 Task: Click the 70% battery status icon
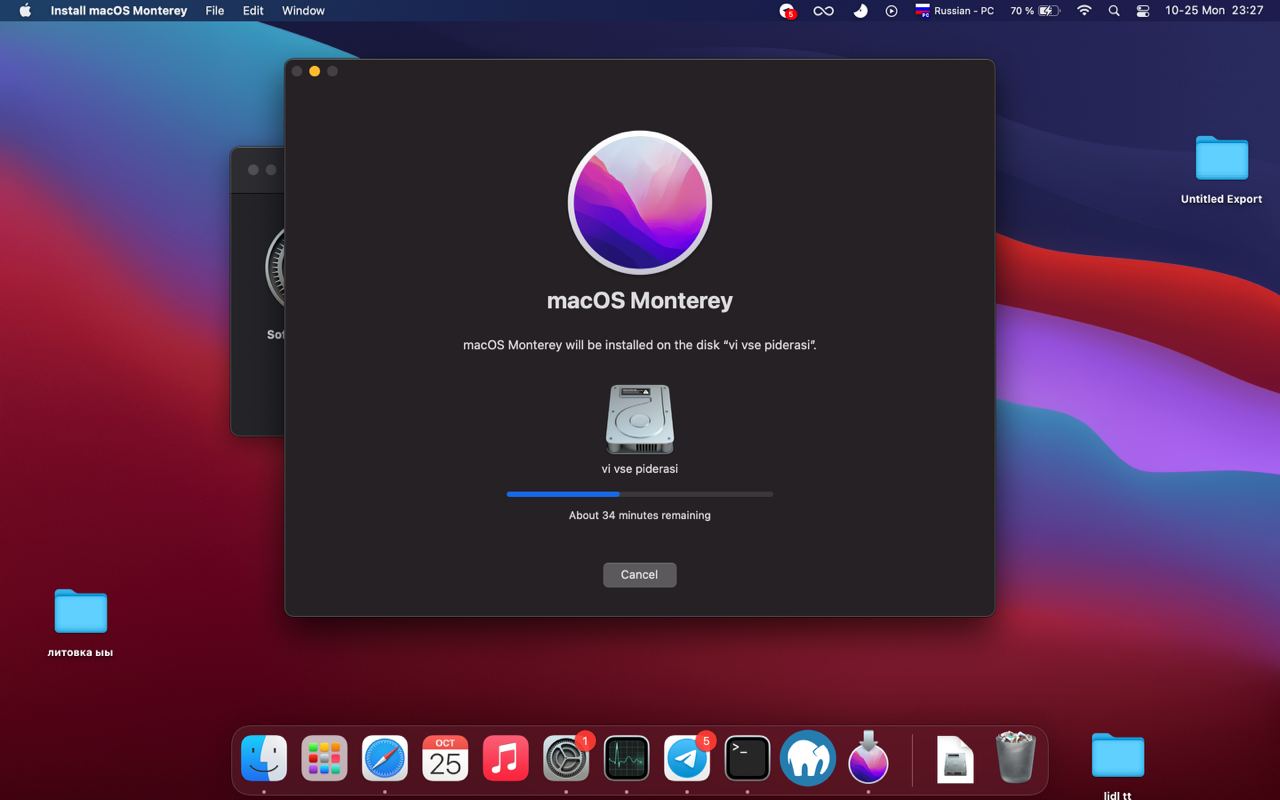click(1034, 11)
